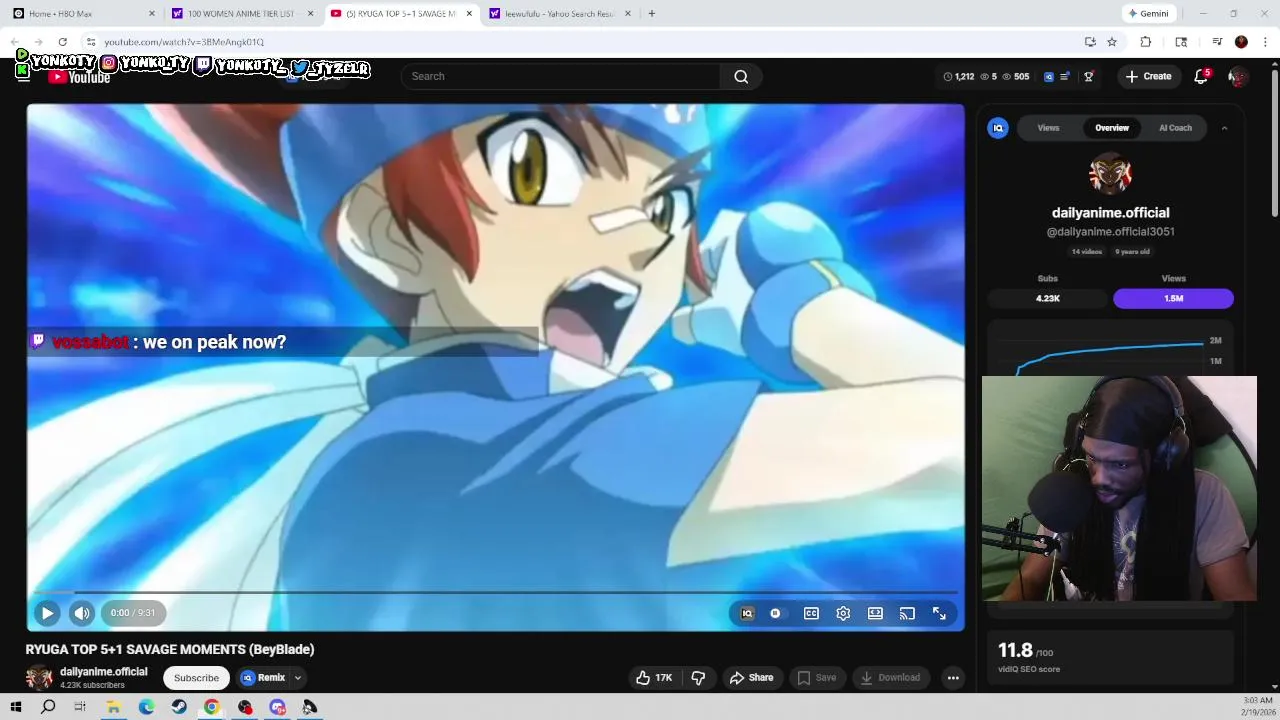
Task: Click the vidIQ logo in the side panel
Action: point(998,128)
